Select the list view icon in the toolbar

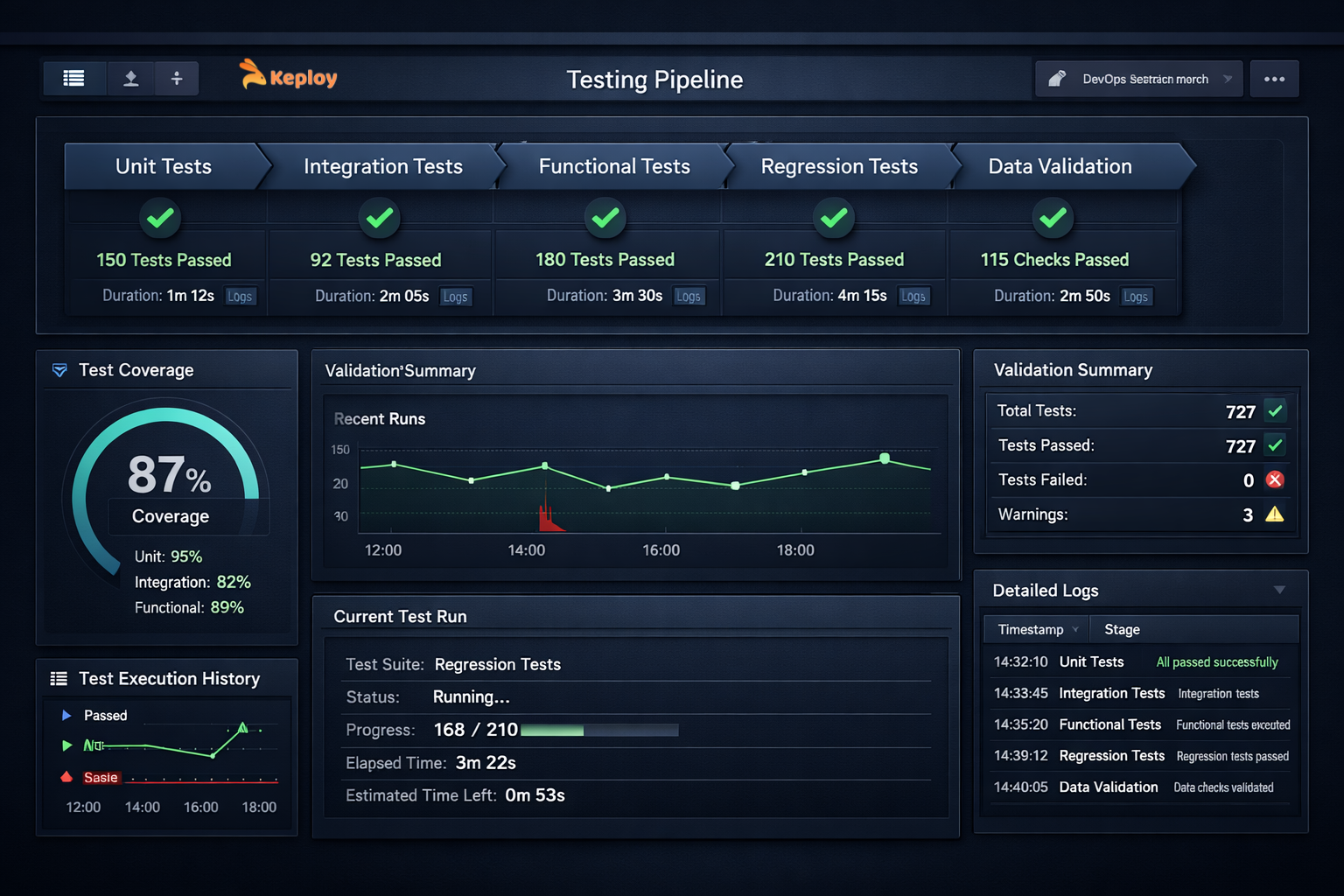tap(74, 79)
